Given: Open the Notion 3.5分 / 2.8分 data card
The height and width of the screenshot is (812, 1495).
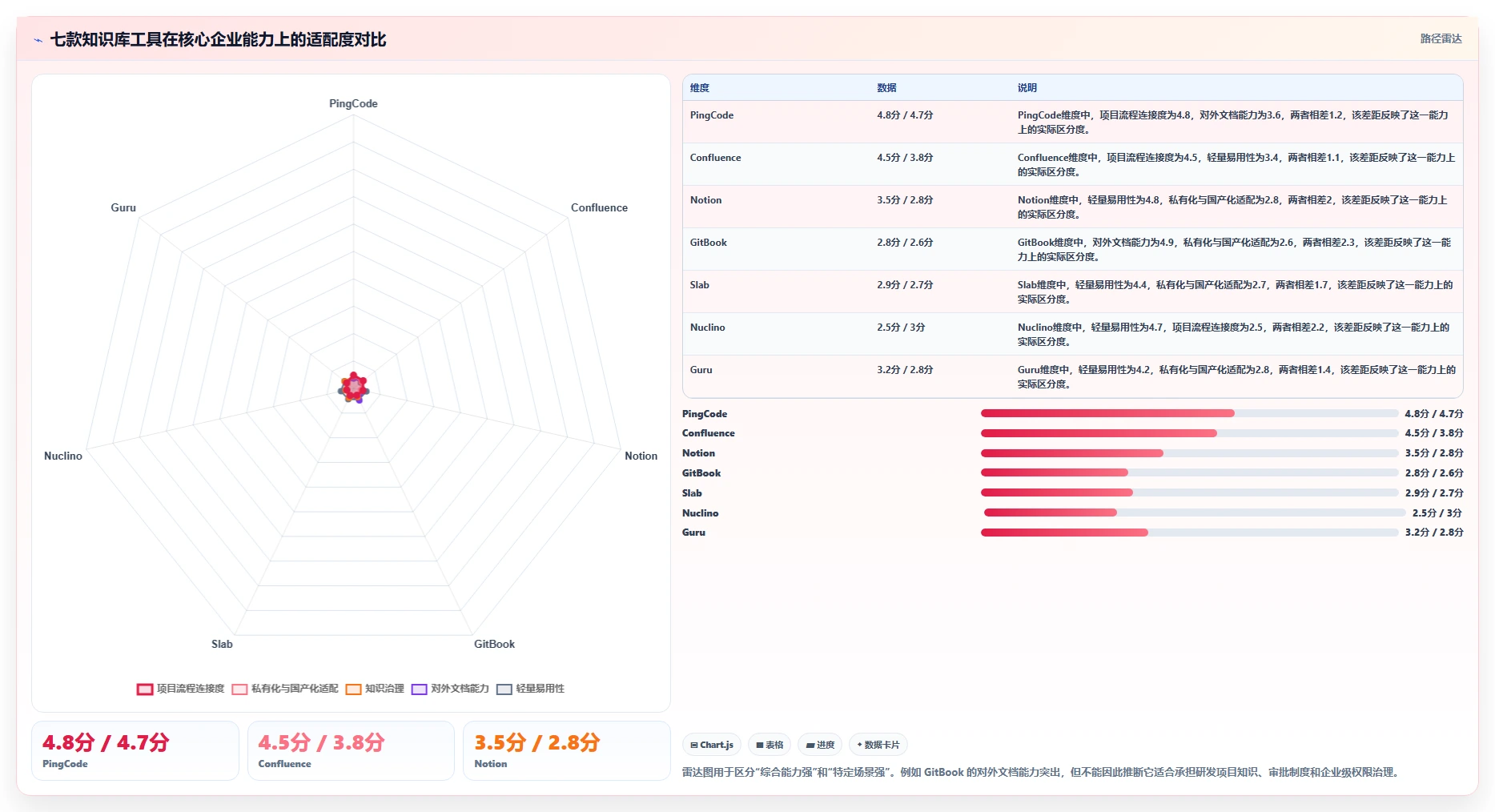Looking at the screenshot, I should [x=567, y=750].
